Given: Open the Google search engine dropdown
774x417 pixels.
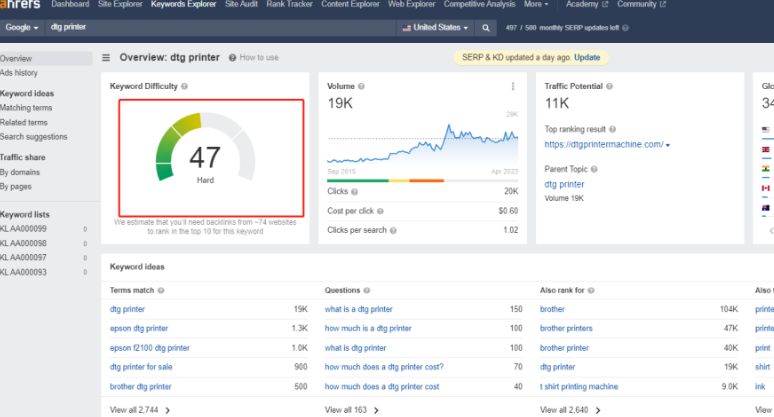Looking at the screenshot, I should [x=20, y=27].
